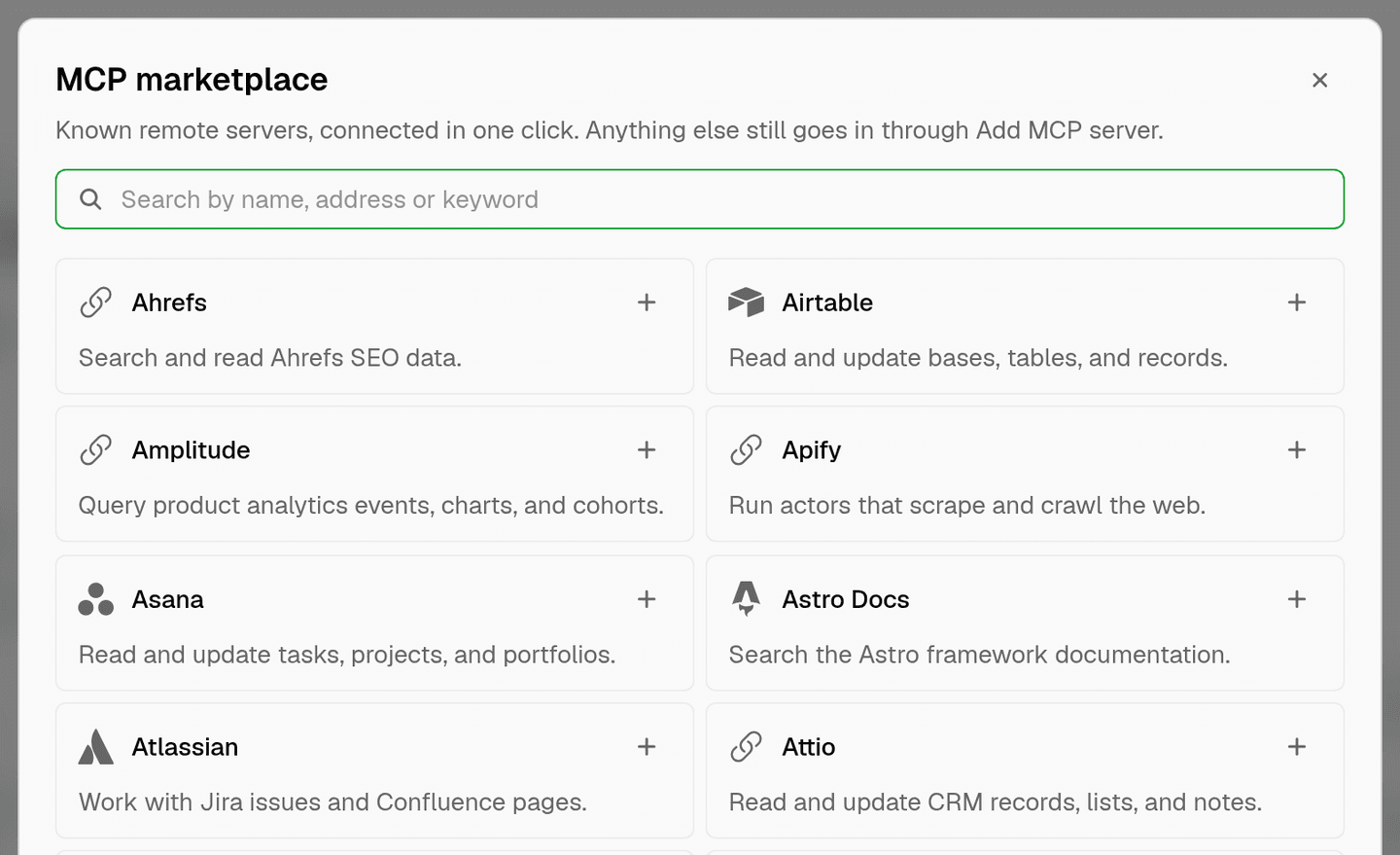Select the Apify title text
The image size is (1400, 855).
tap(812, 450)
